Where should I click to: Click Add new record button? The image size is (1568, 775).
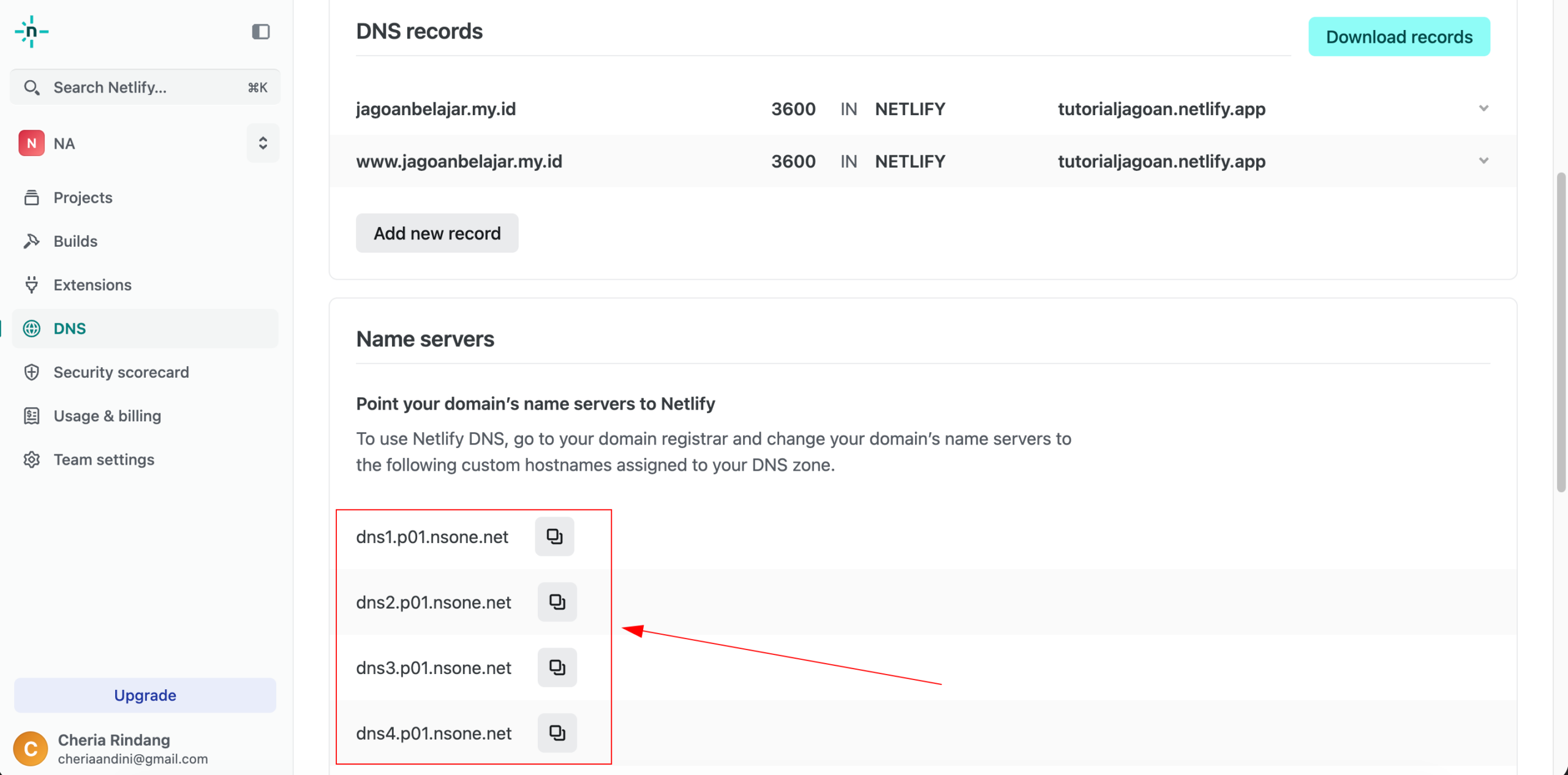[x=437, y=233]
